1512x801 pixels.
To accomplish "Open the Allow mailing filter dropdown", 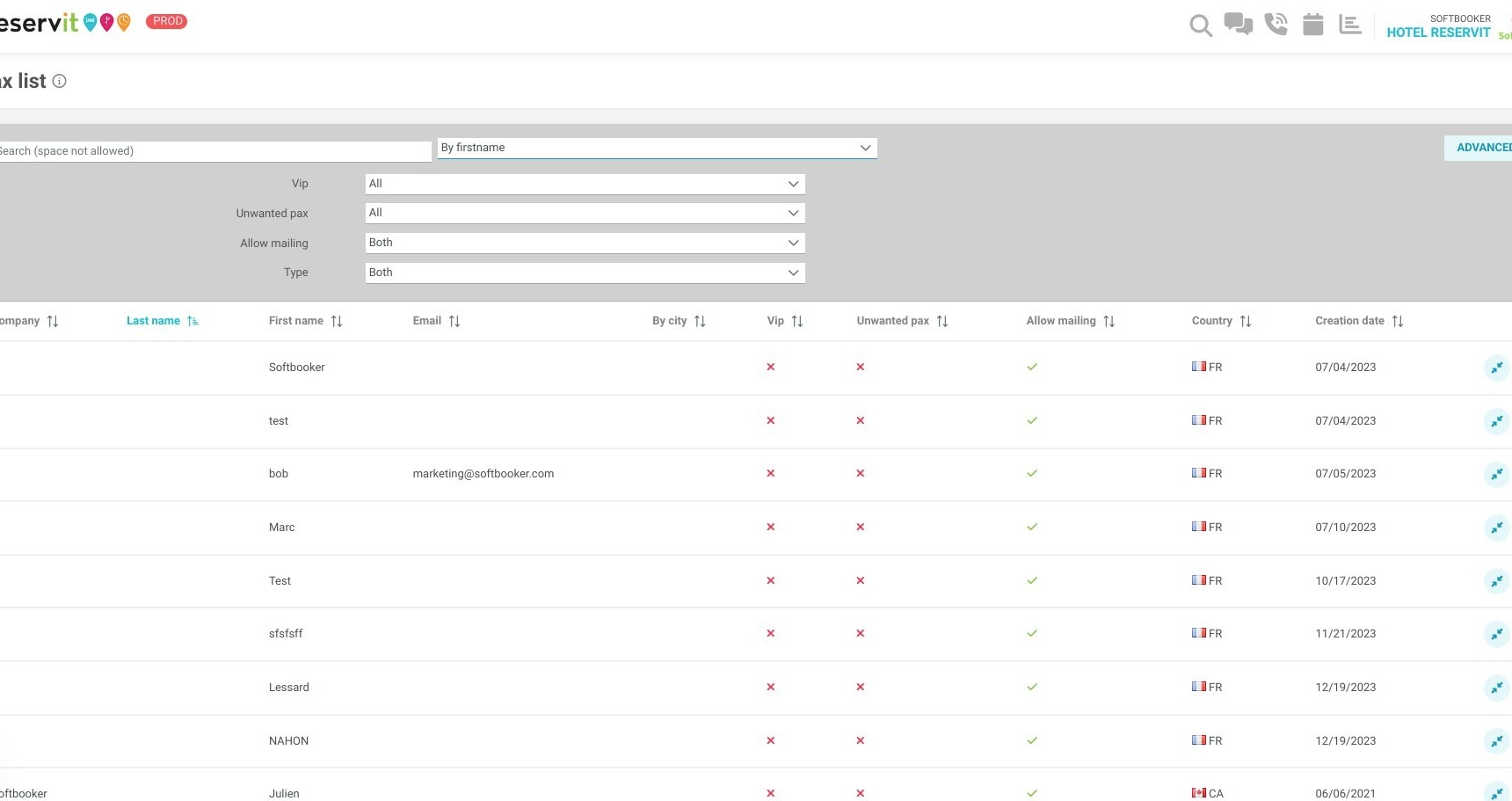I will [585, 243].
